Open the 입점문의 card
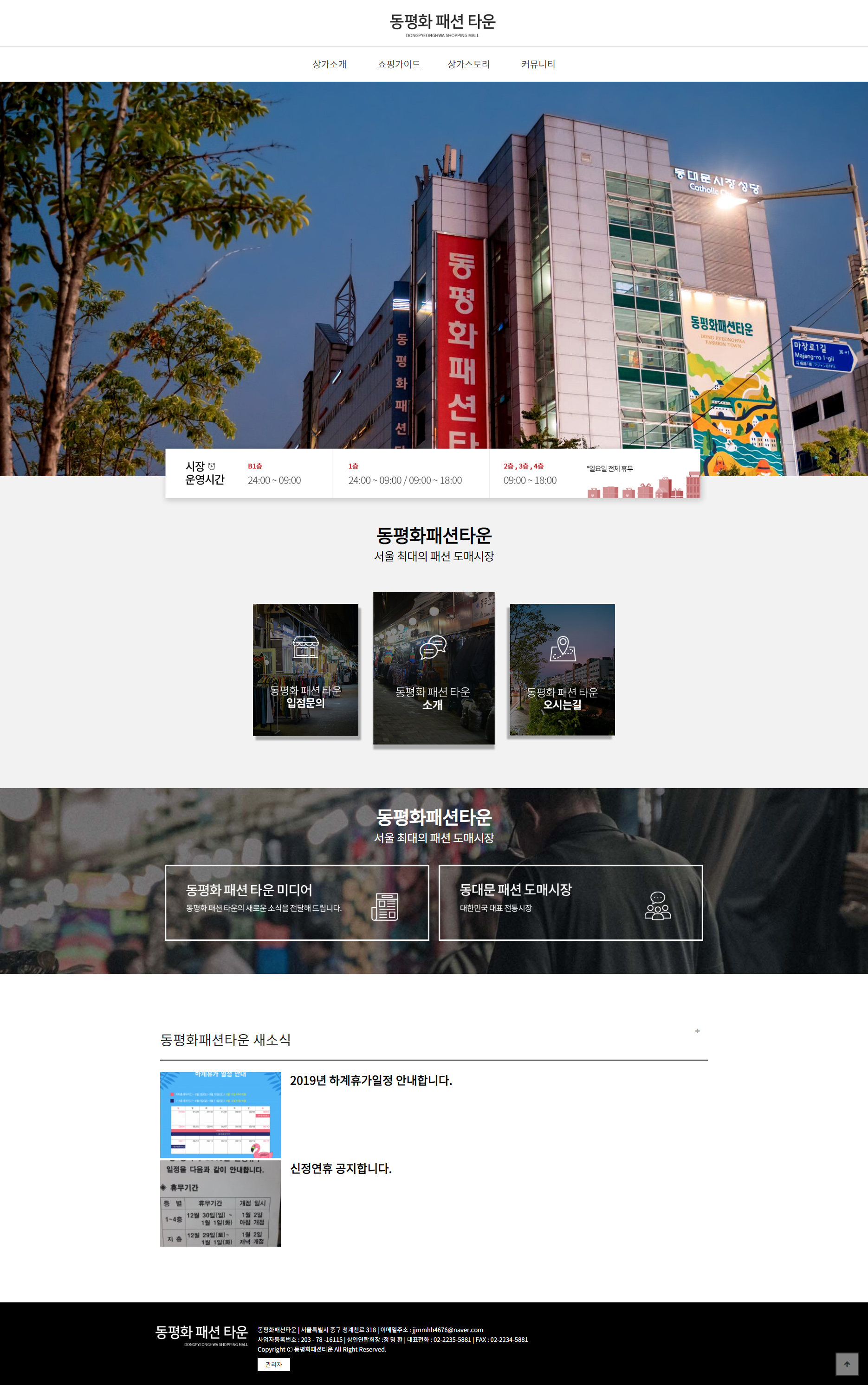This screenshot has height=1385, width=868. tap(305, 670)
